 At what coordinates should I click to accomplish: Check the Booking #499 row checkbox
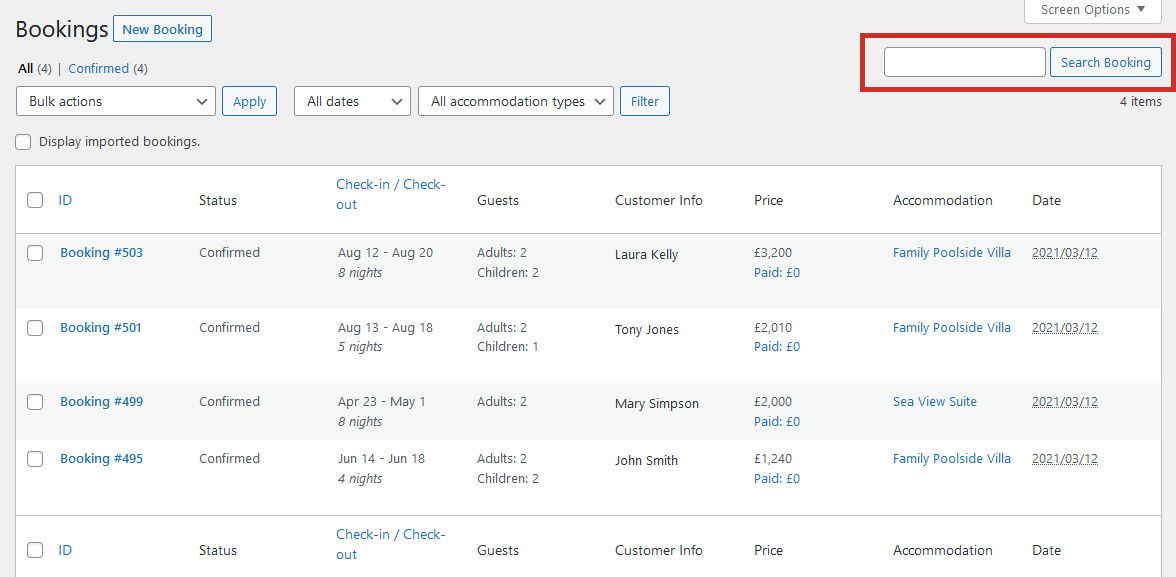[35, 402]
